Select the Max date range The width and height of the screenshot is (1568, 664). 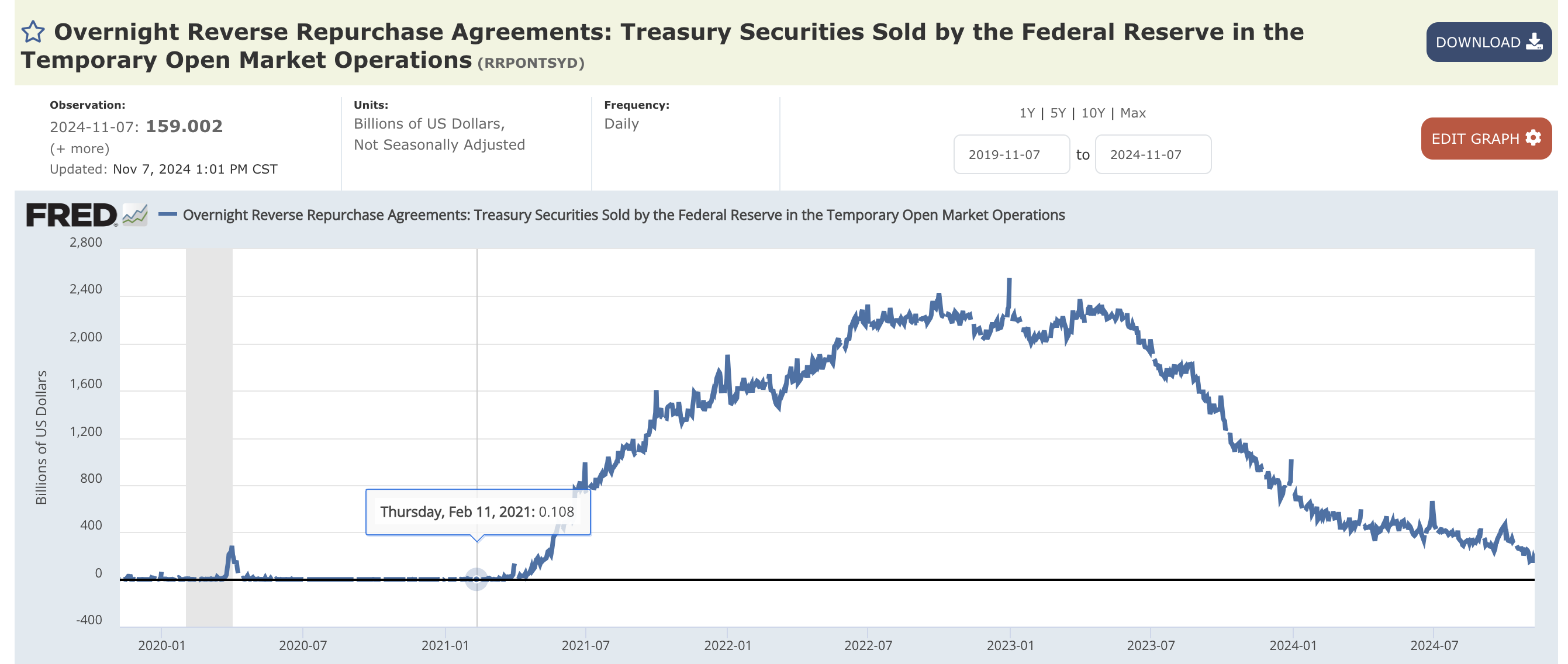tap(1133, 113)
